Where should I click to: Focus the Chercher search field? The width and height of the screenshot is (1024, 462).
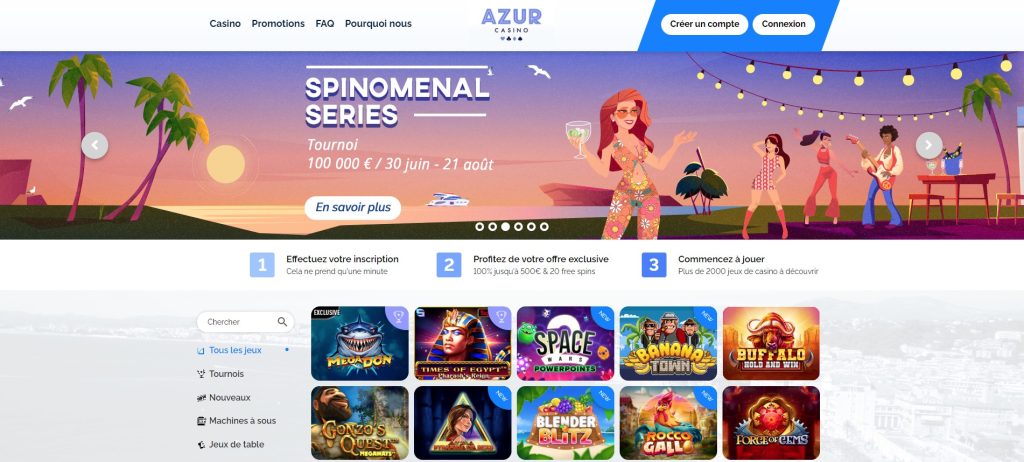tap(246, 322)
